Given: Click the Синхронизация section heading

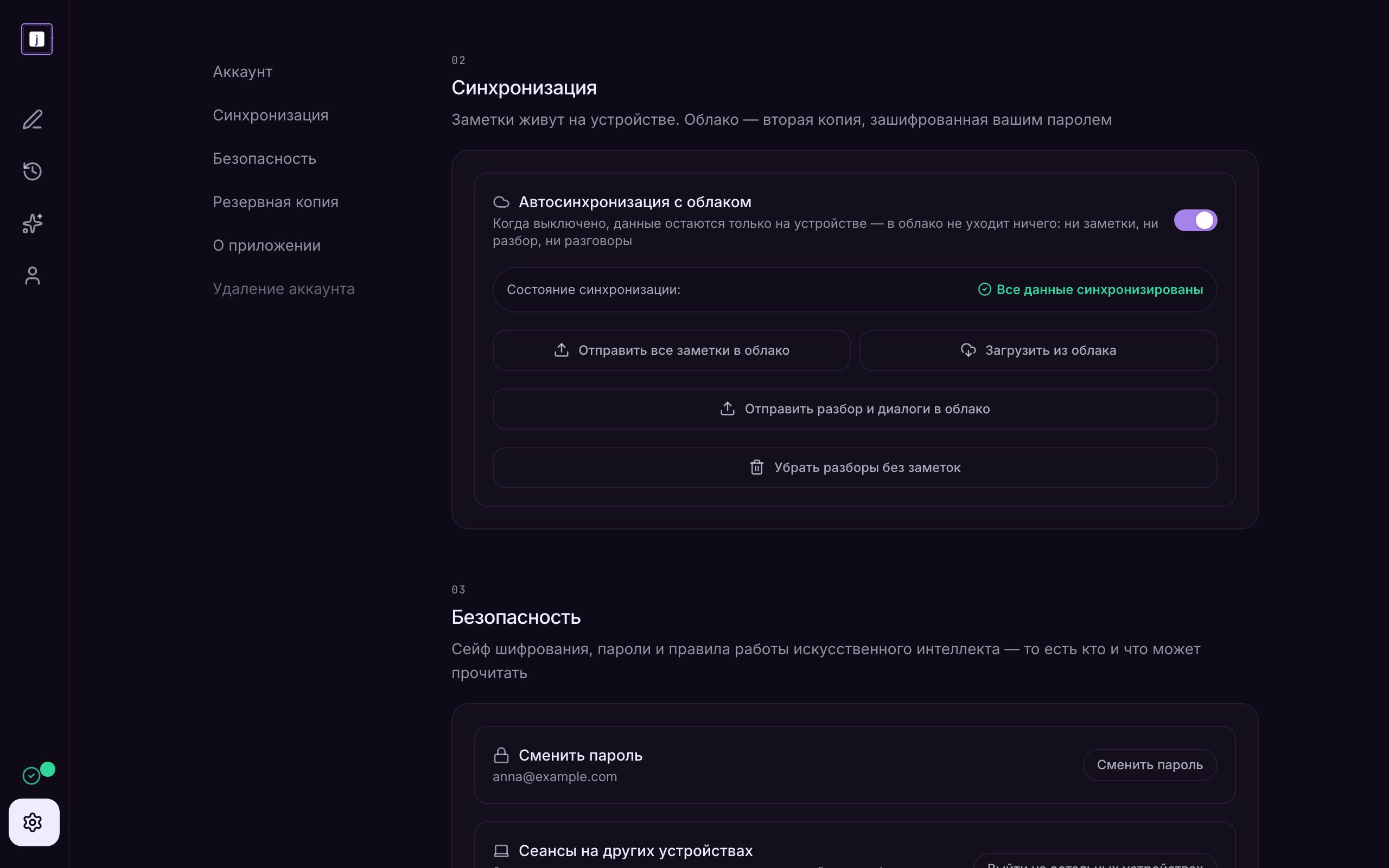Looking at the screenshot, I should [524, 88].
